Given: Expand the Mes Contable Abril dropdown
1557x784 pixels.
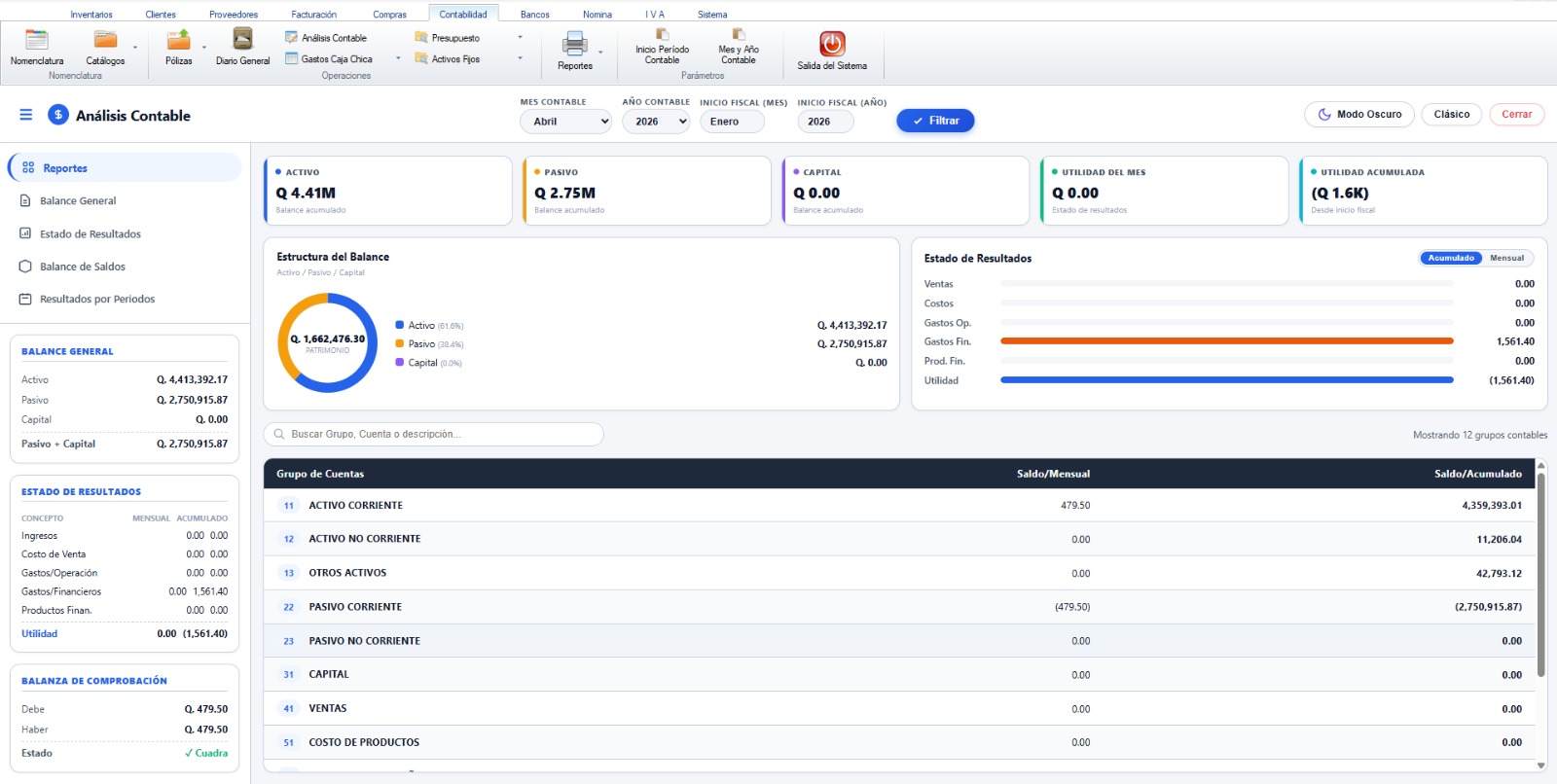Looking at the screenshot, I should [x=566, y=122].
